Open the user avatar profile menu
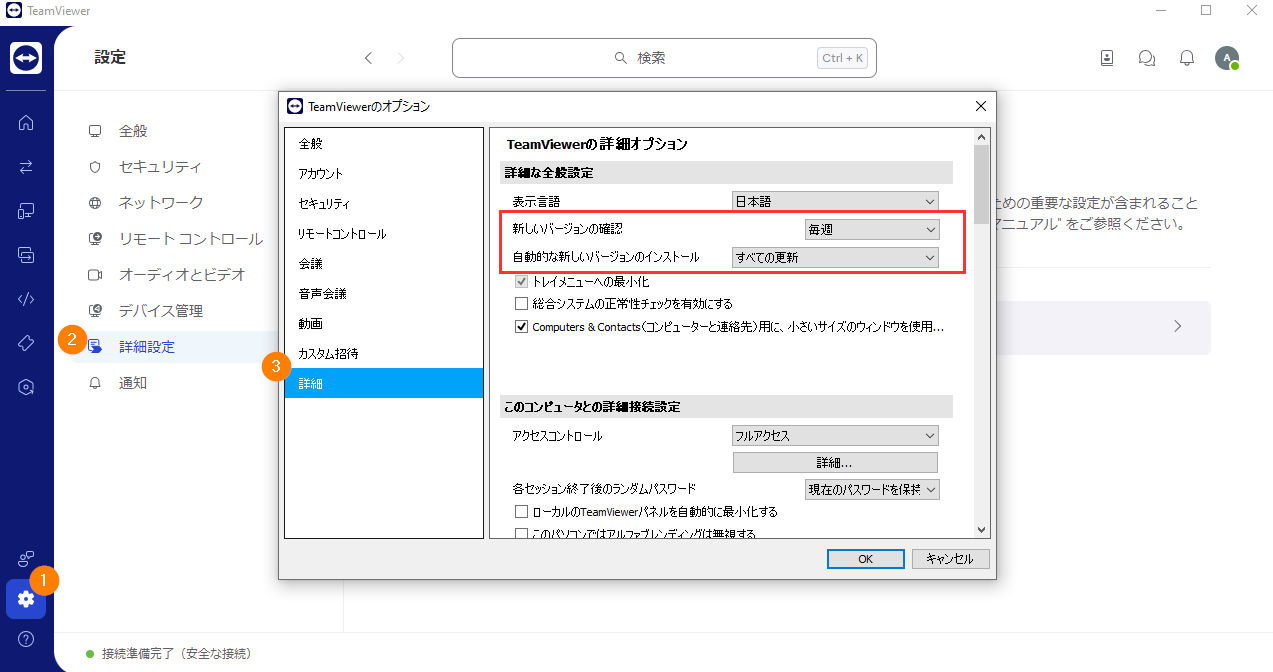This screenshot has width=1273, height=672. pyautogui.click(x=1227, y=58)
